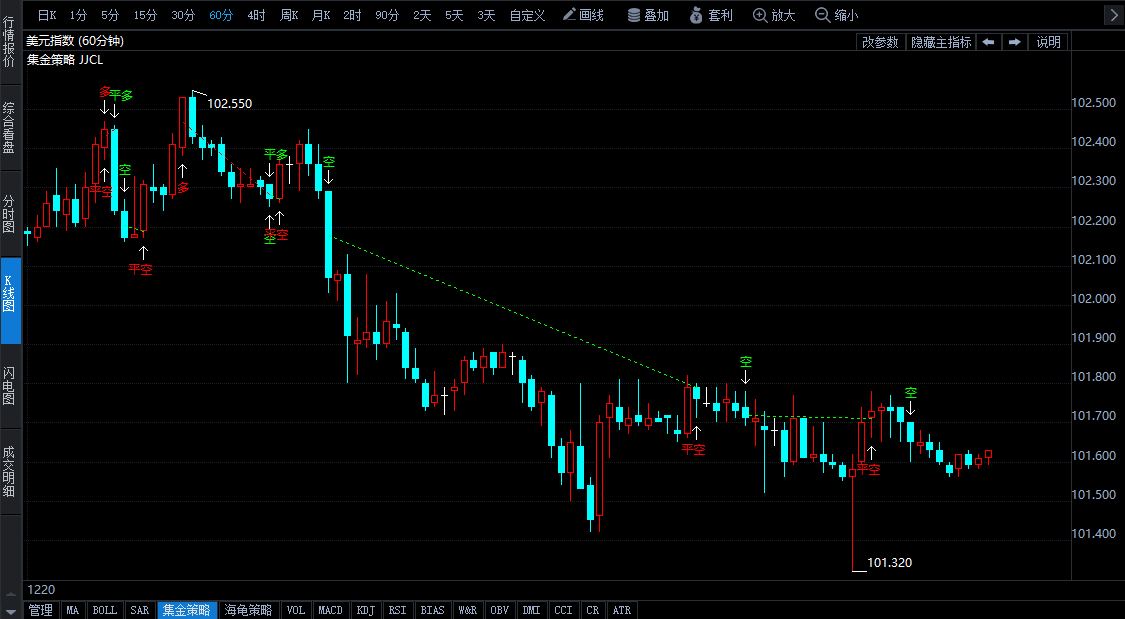Viewport: 1125px width, 619px height.
Task: Click the 101.320 low price label
Action: coord(890,563)
